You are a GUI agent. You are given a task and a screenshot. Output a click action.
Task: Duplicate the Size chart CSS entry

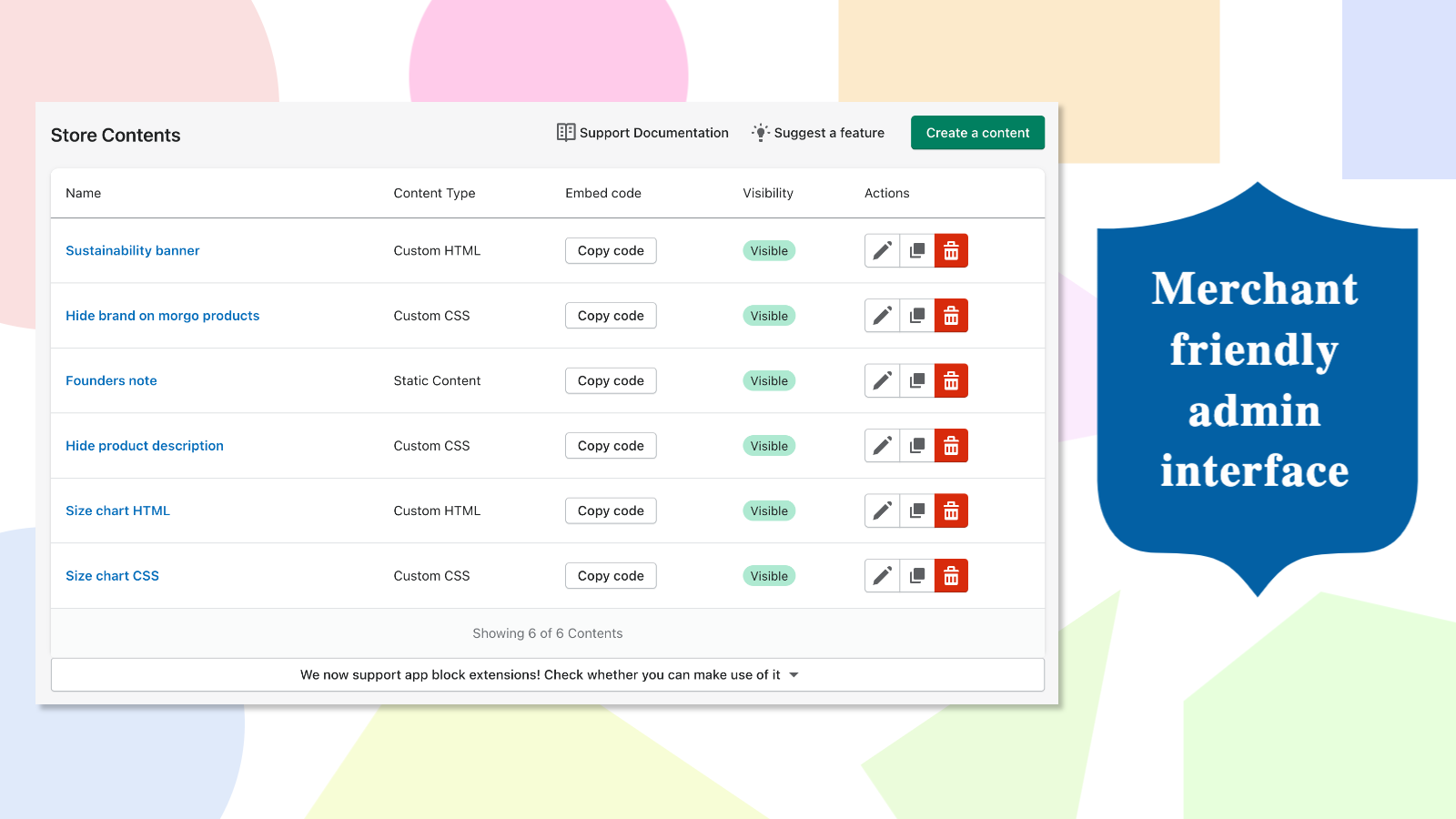(x=916, y=575)
